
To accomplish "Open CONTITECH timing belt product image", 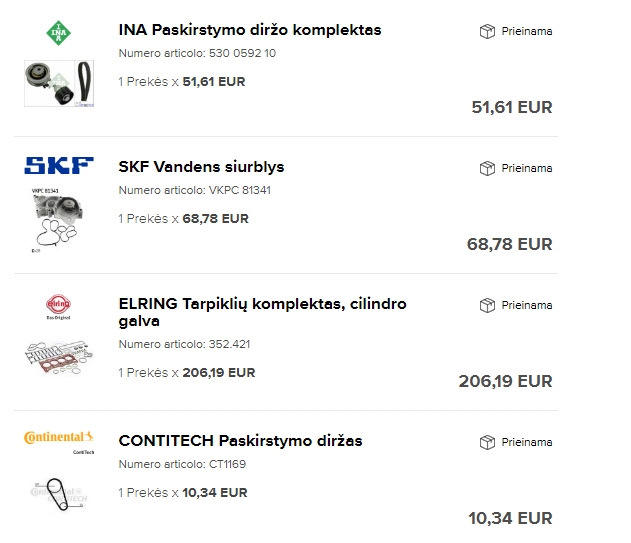I will (58, 492).
